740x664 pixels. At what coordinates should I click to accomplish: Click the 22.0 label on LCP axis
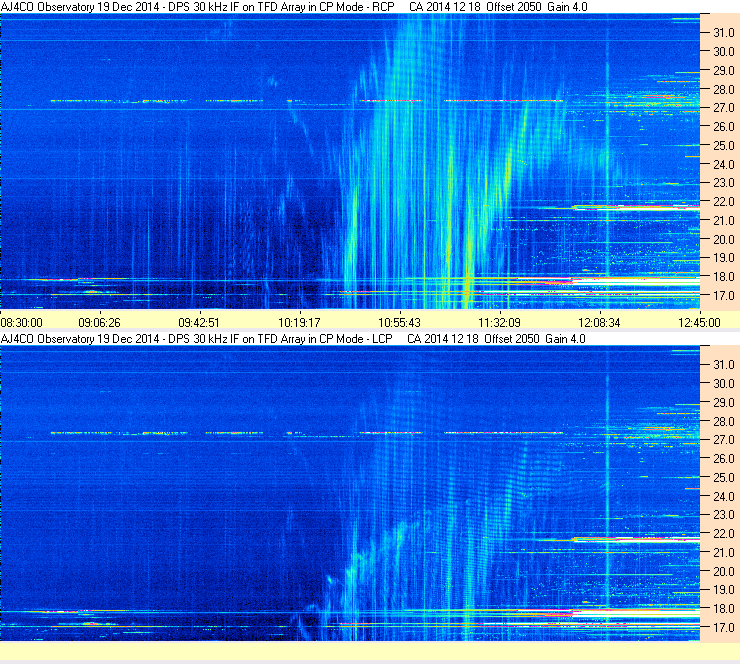pos(724,534)
